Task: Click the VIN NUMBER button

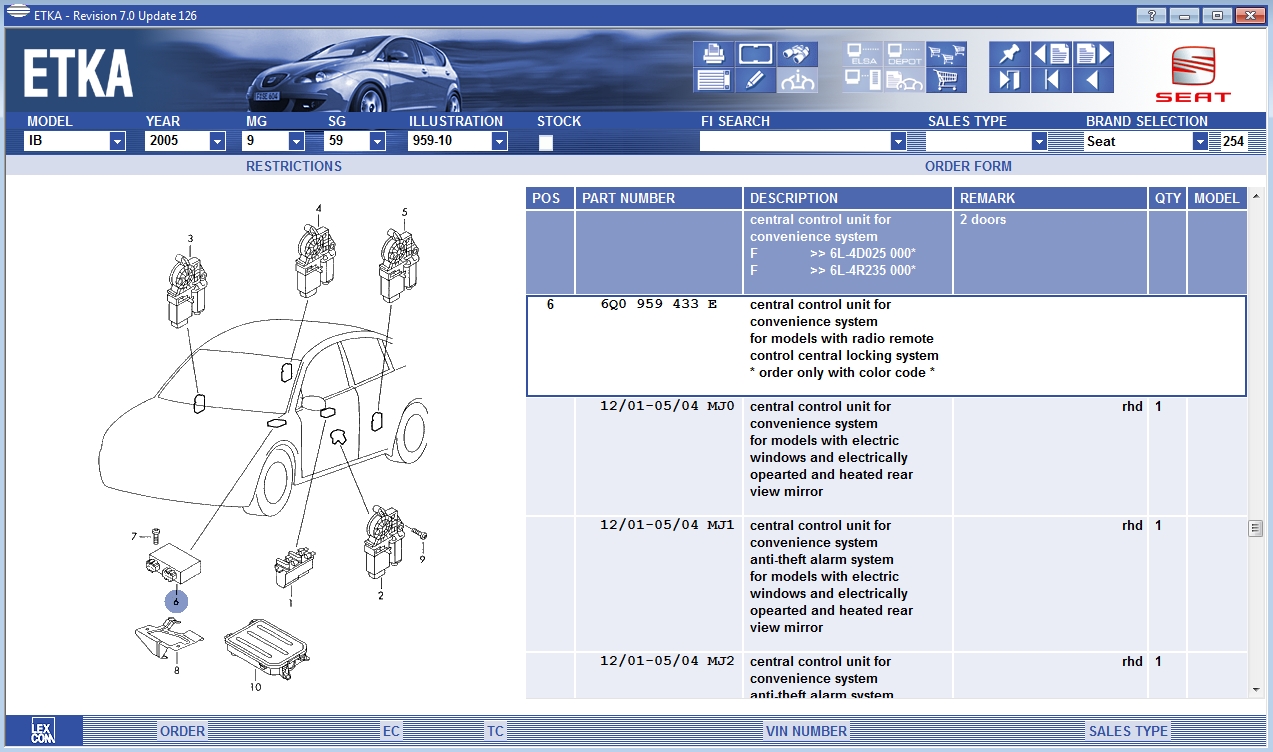Action: (806, 731)
